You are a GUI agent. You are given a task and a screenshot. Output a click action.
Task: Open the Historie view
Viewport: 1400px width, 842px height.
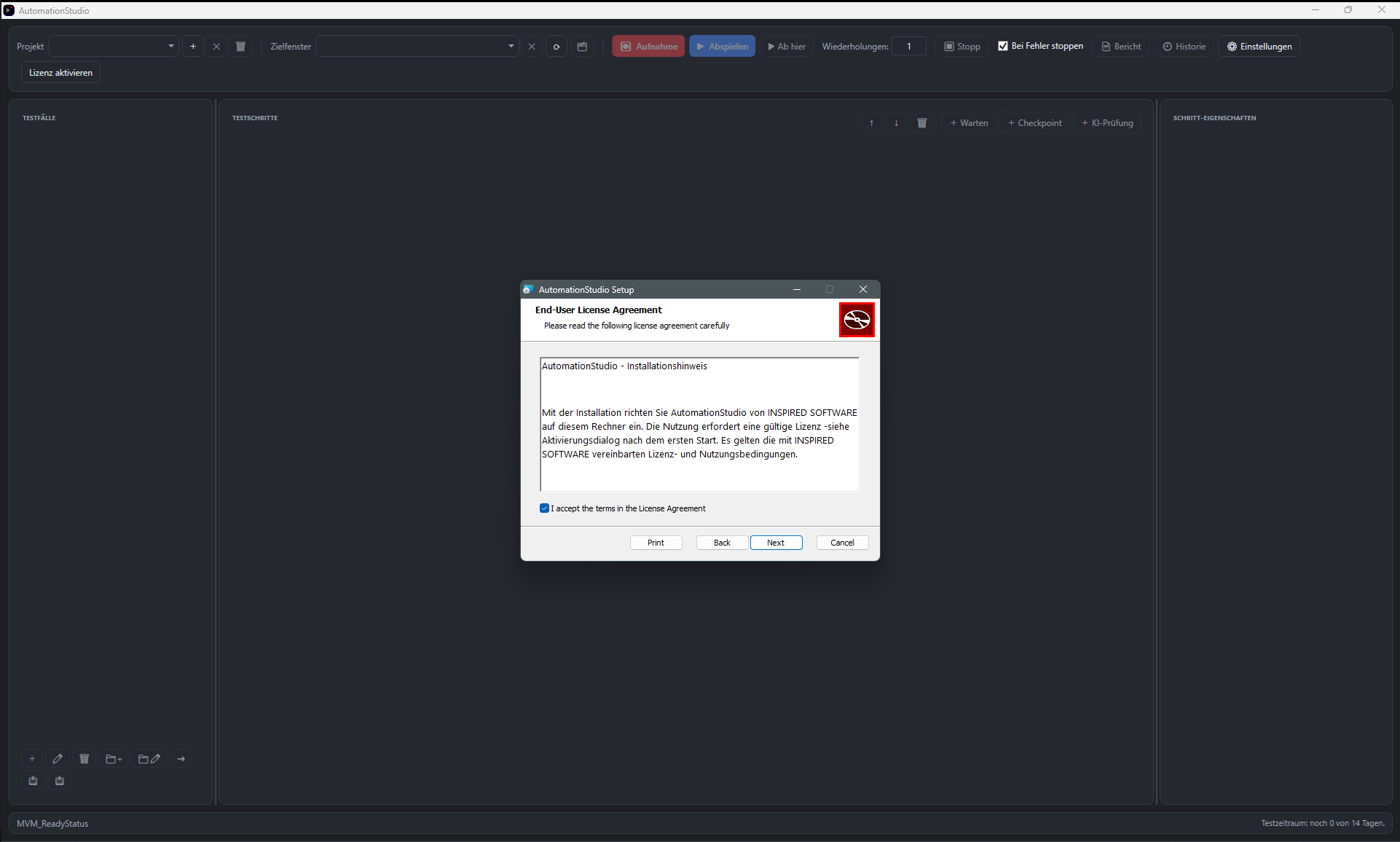click(x=1184, y=46)
